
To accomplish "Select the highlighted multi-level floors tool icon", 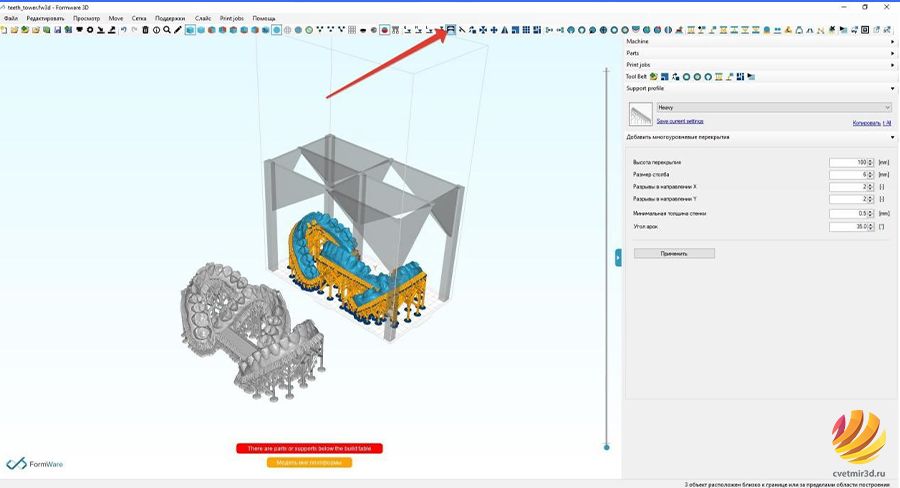I will (451, 30).
